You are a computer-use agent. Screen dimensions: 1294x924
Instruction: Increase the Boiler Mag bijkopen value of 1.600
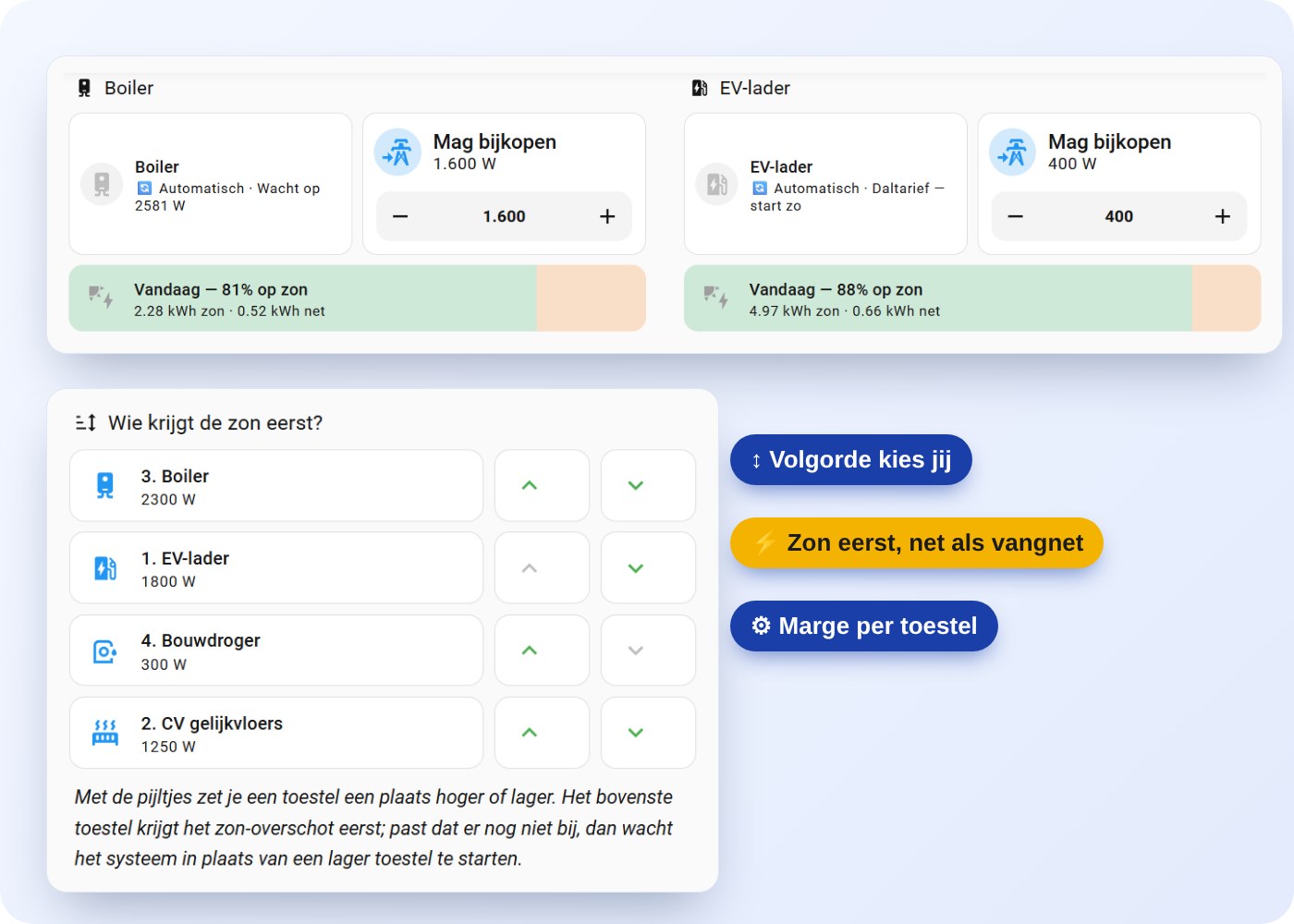tap(607, 216)
